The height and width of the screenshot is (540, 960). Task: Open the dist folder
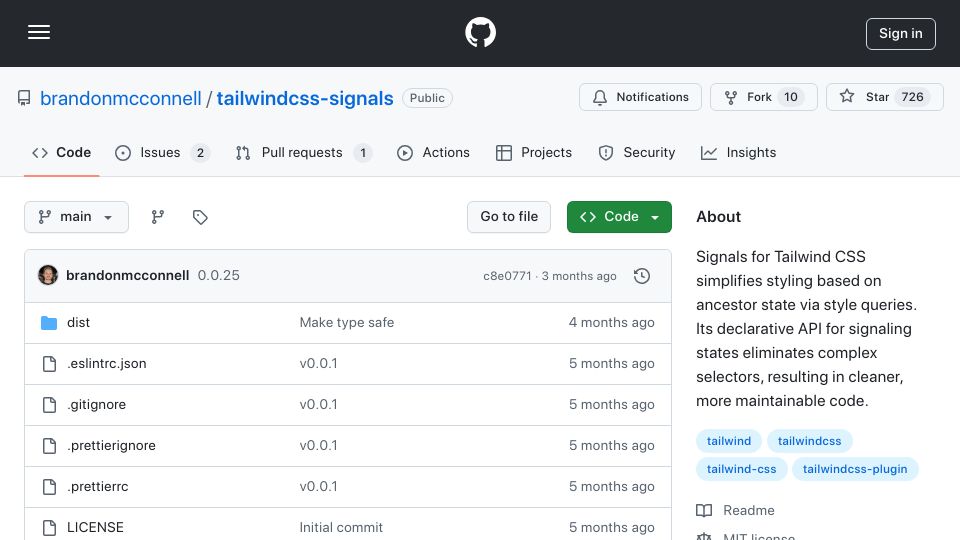click(x=78, y=323)
